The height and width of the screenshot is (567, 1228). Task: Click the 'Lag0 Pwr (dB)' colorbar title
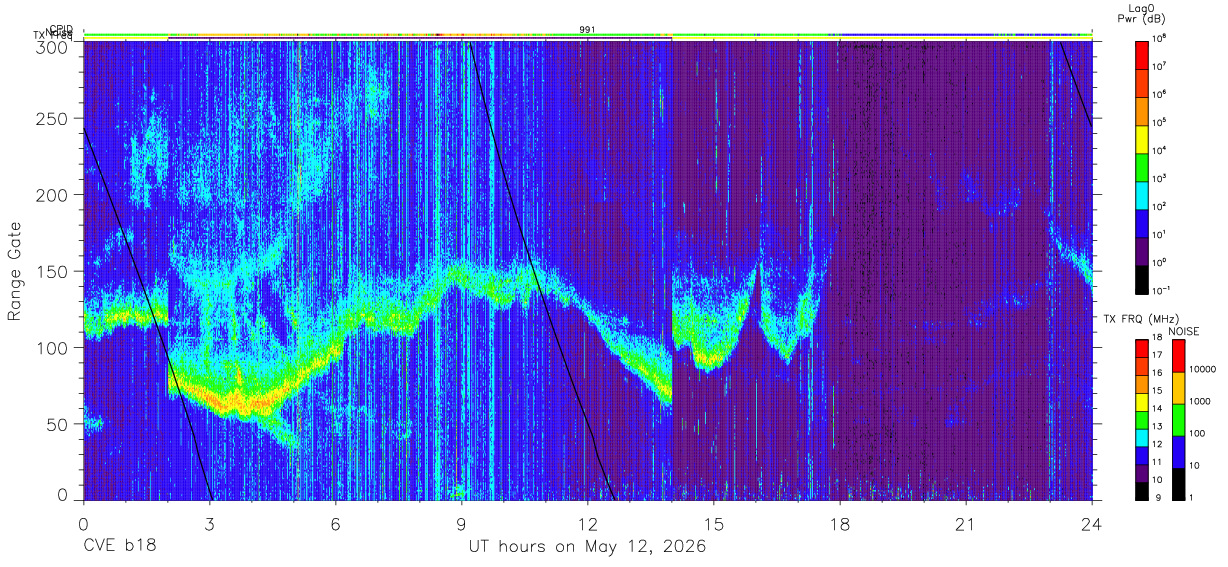(x=1144, y=12)
